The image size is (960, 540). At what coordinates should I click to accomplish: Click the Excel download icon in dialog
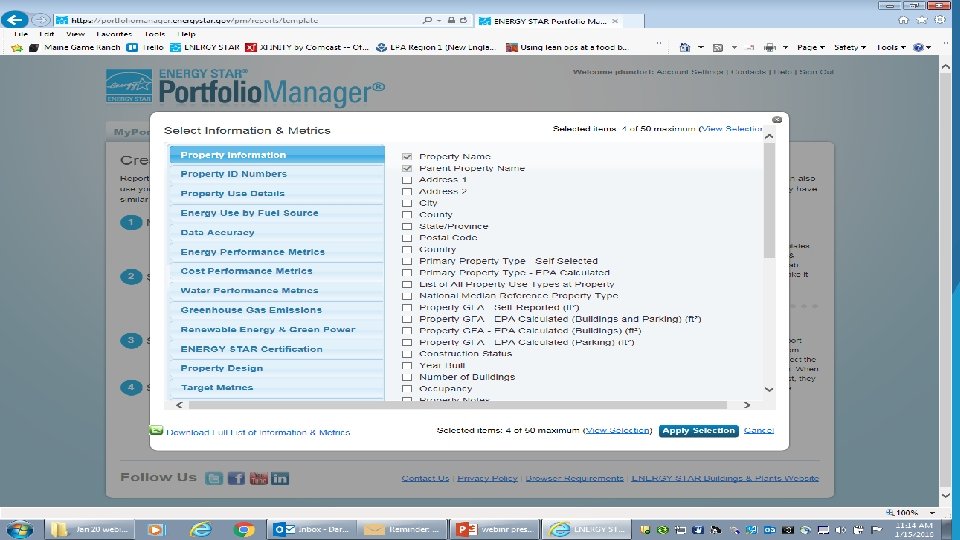coord(156,430)
